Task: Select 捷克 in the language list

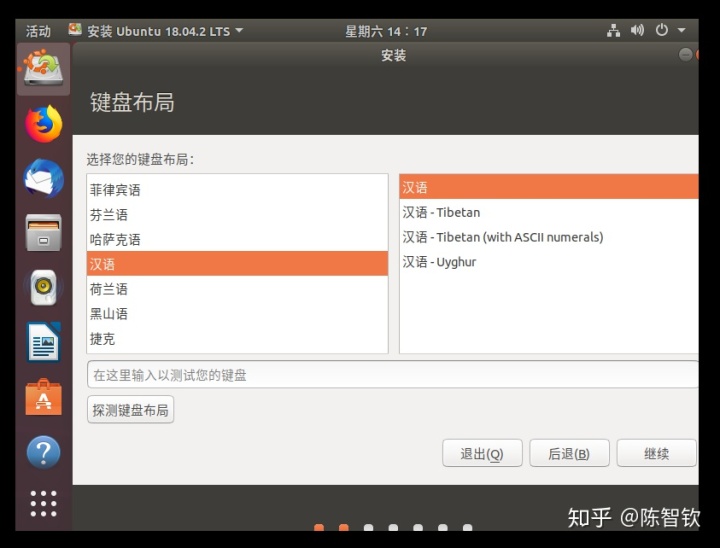Action: [237, 339]
